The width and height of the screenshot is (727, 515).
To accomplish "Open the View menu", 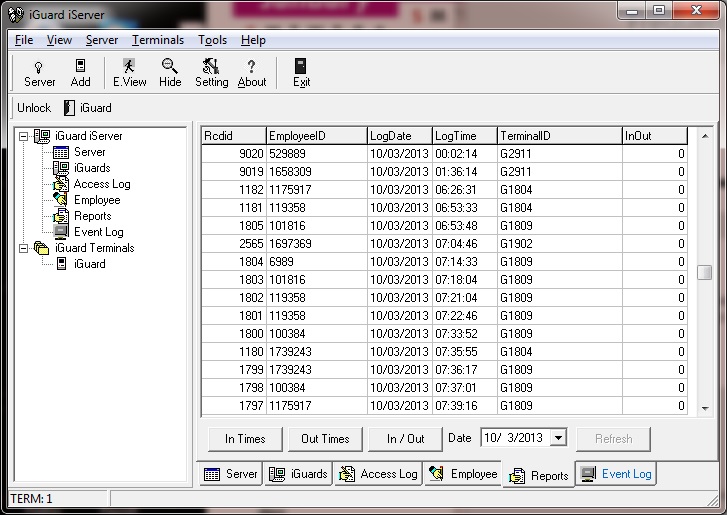I will tap(59, 40).
